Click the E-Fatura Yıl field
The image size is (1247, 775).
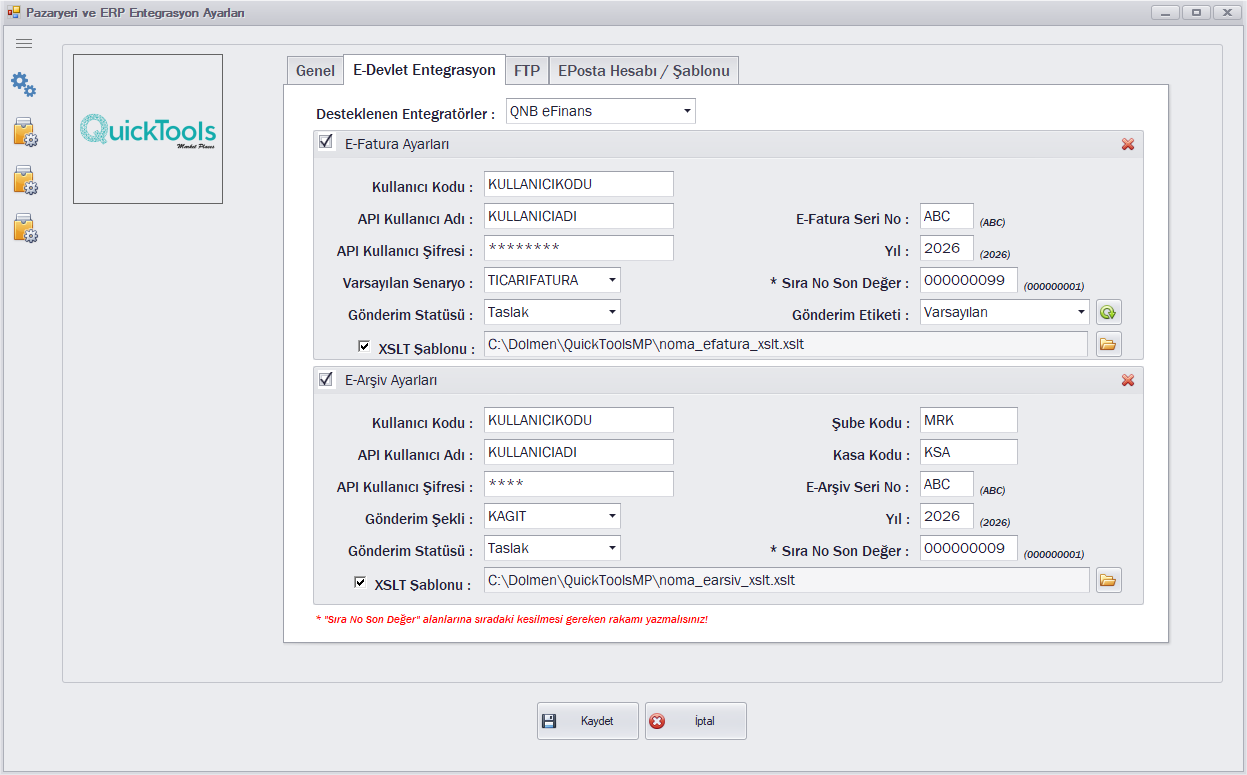(947, 248)
